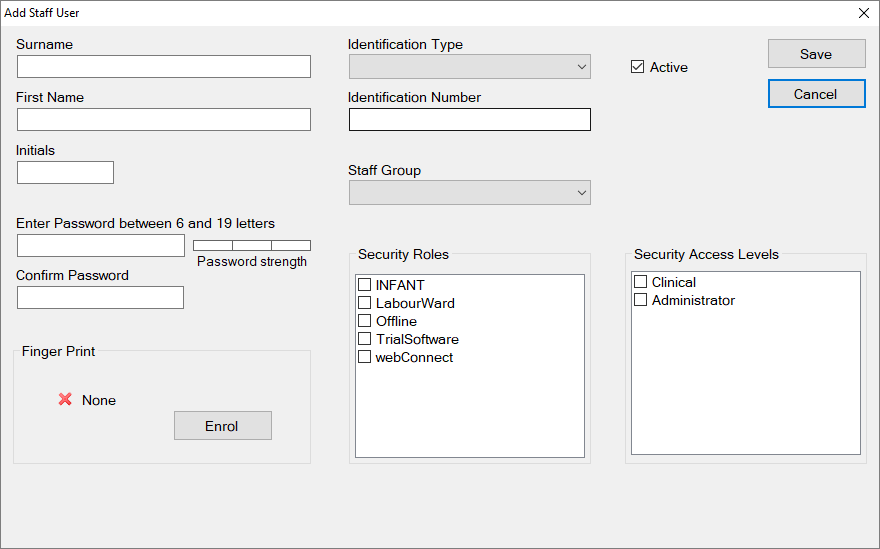The image size is (880, 549).
Task: Expand the Staff Group dropdown
Action: [470, 193]
